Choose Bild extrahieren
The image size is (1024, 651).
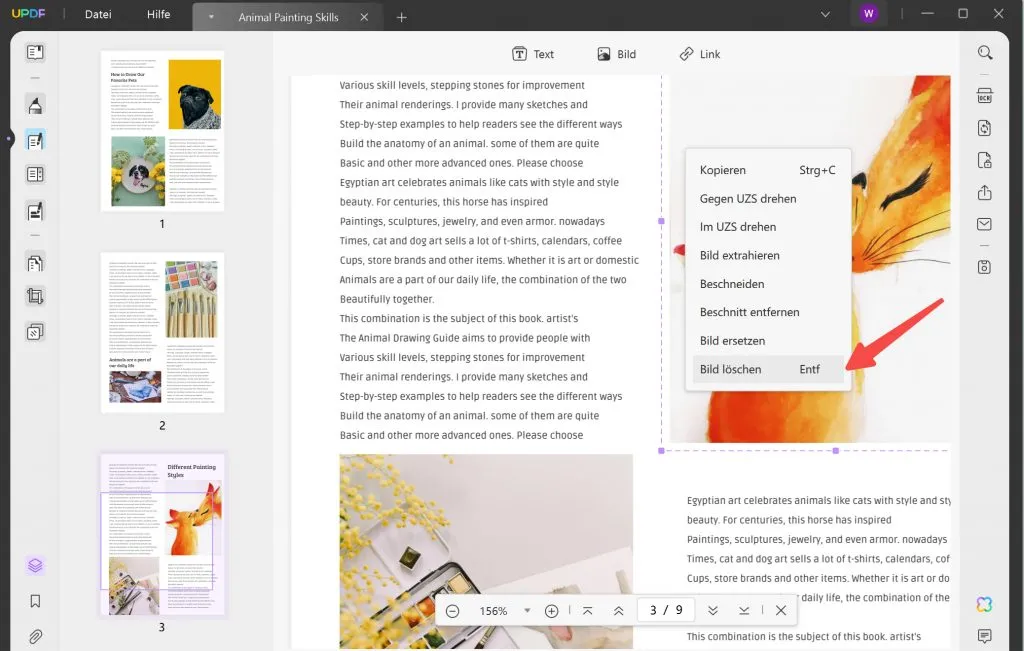767,255
